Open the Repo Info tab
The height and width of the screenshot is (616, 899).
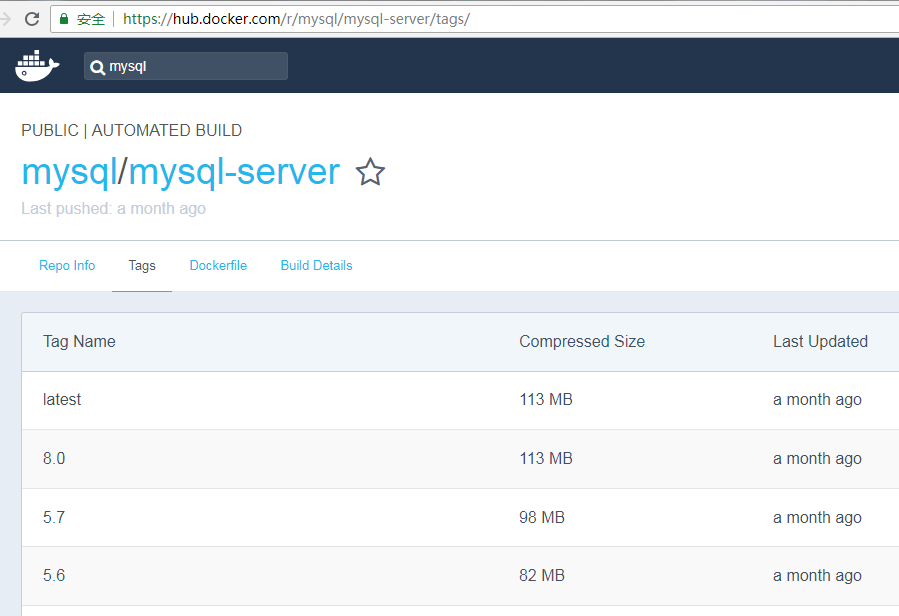67,265
